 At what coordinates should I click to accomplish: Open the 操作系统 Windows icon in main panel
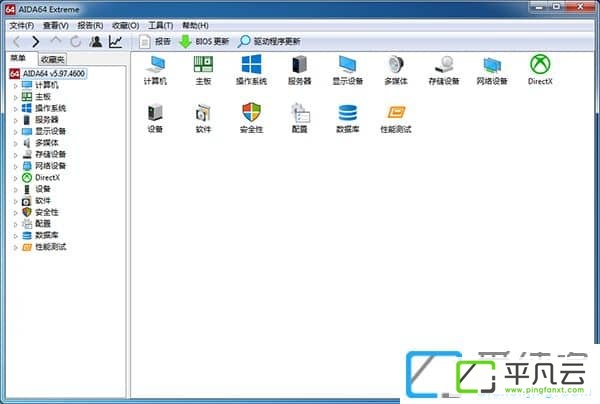click(x=251, y=70)
